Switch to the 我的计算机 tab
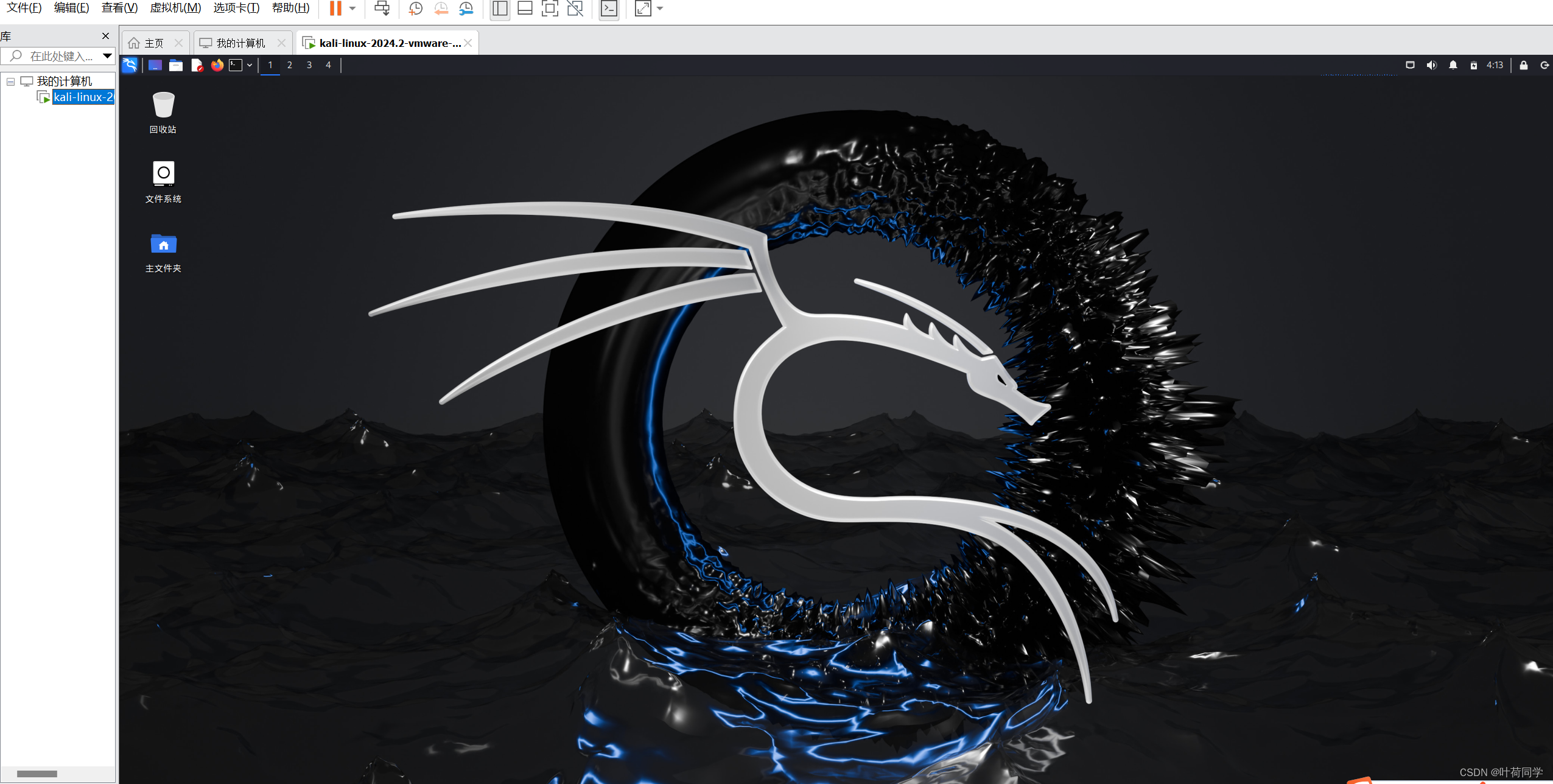The width and height of the screenshot is (1553, 784). point(241,43)
